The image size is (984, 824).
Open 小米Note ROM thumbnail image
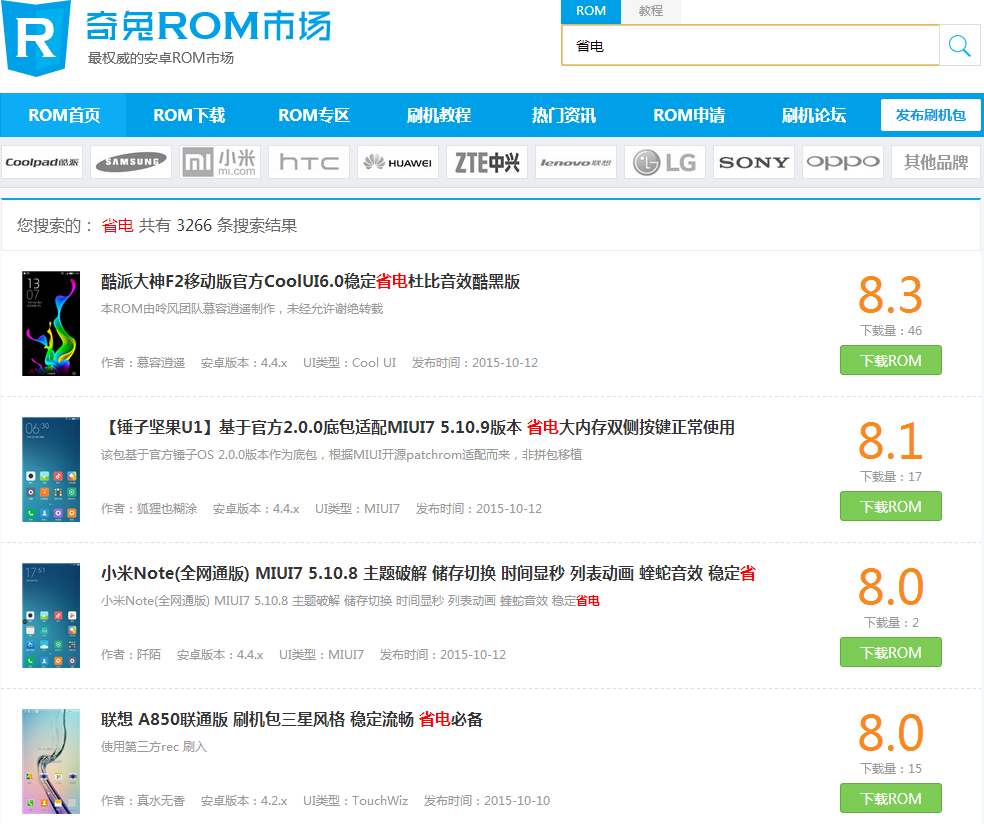point(51,615)
